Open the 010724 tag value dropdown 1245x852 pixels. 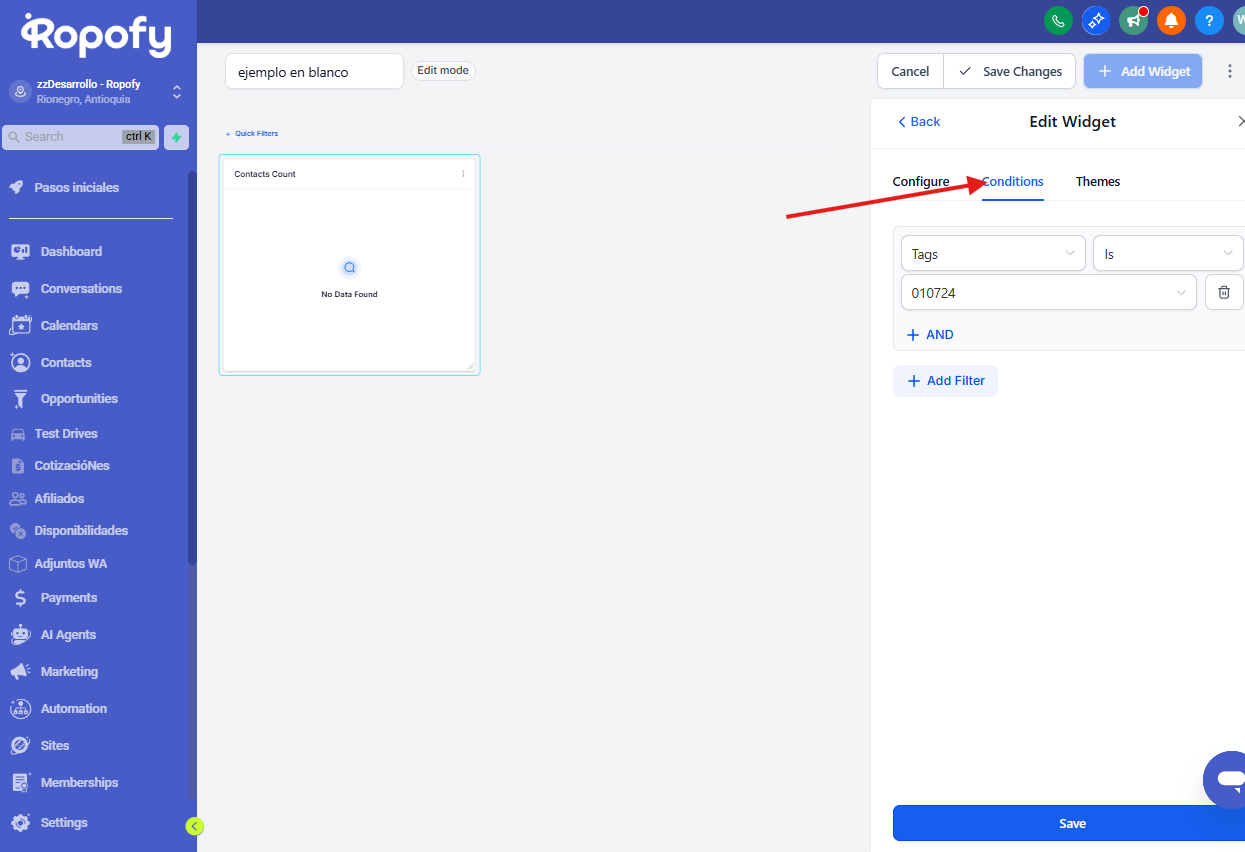(1047, 293)
